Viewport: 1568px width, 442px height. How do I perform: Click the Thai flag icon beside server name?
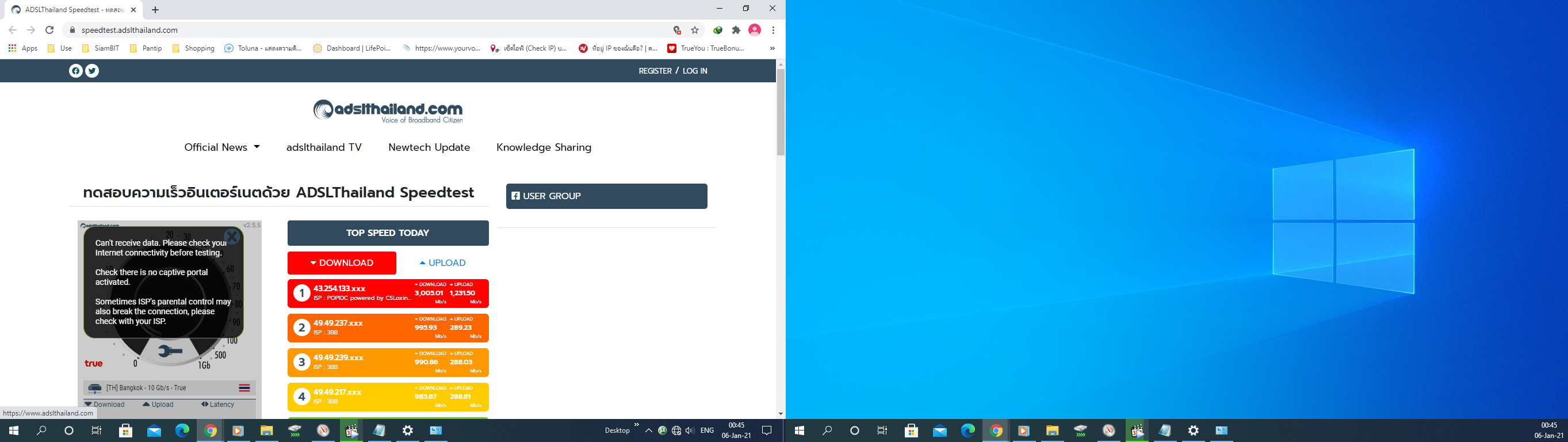click(244, 388)
